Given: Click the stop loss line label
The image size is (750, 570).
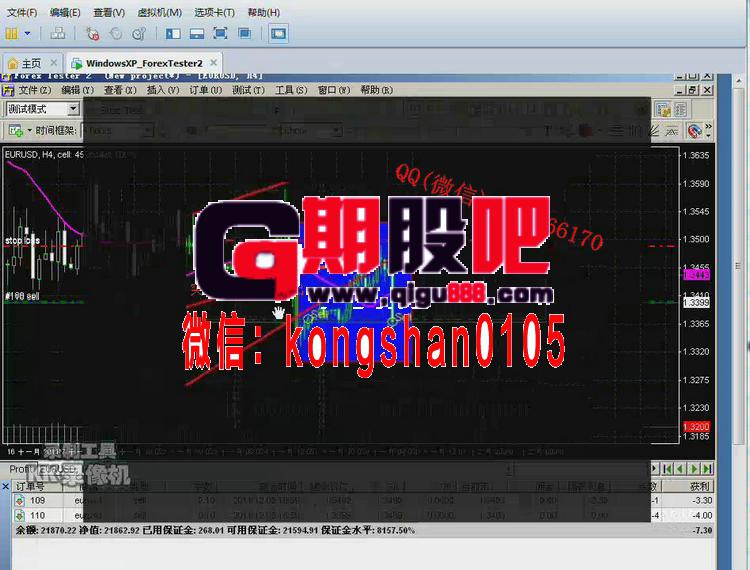Looking at the screenshot, I should 22,240.
